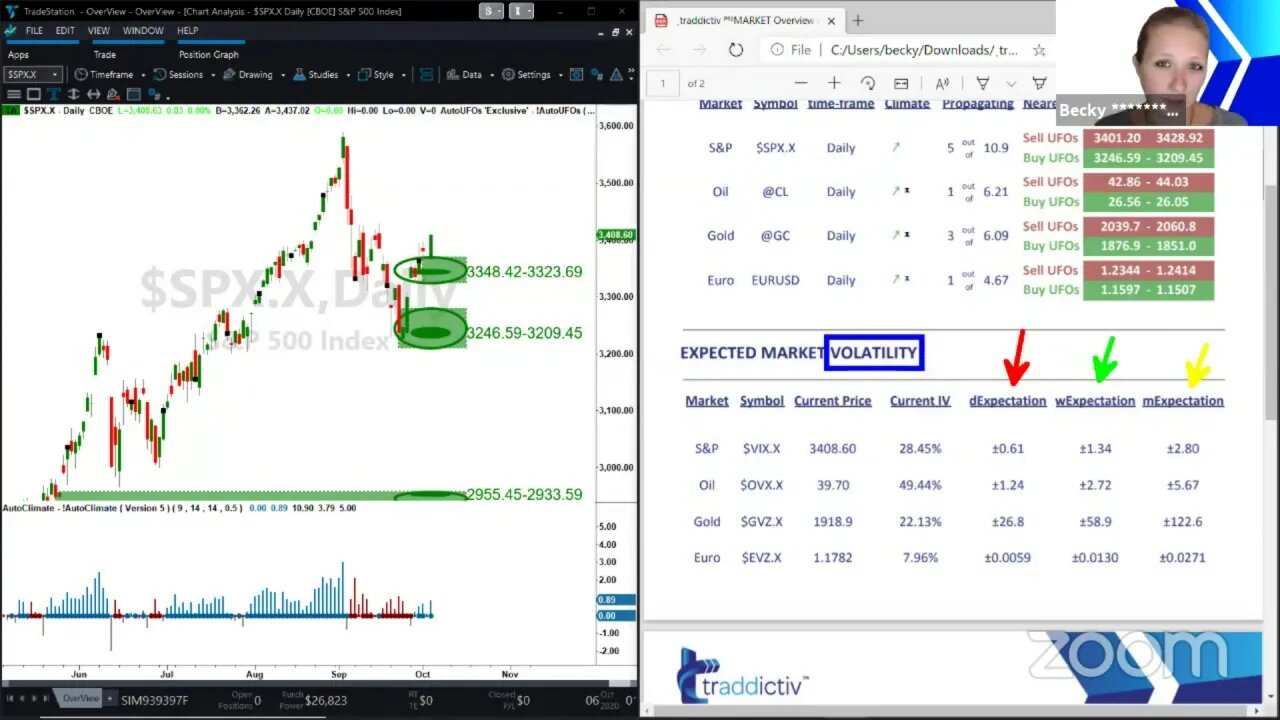This screenshot has width=1280, height=720.
Task: Click the Settings gear icon
Action: (508, 75)
